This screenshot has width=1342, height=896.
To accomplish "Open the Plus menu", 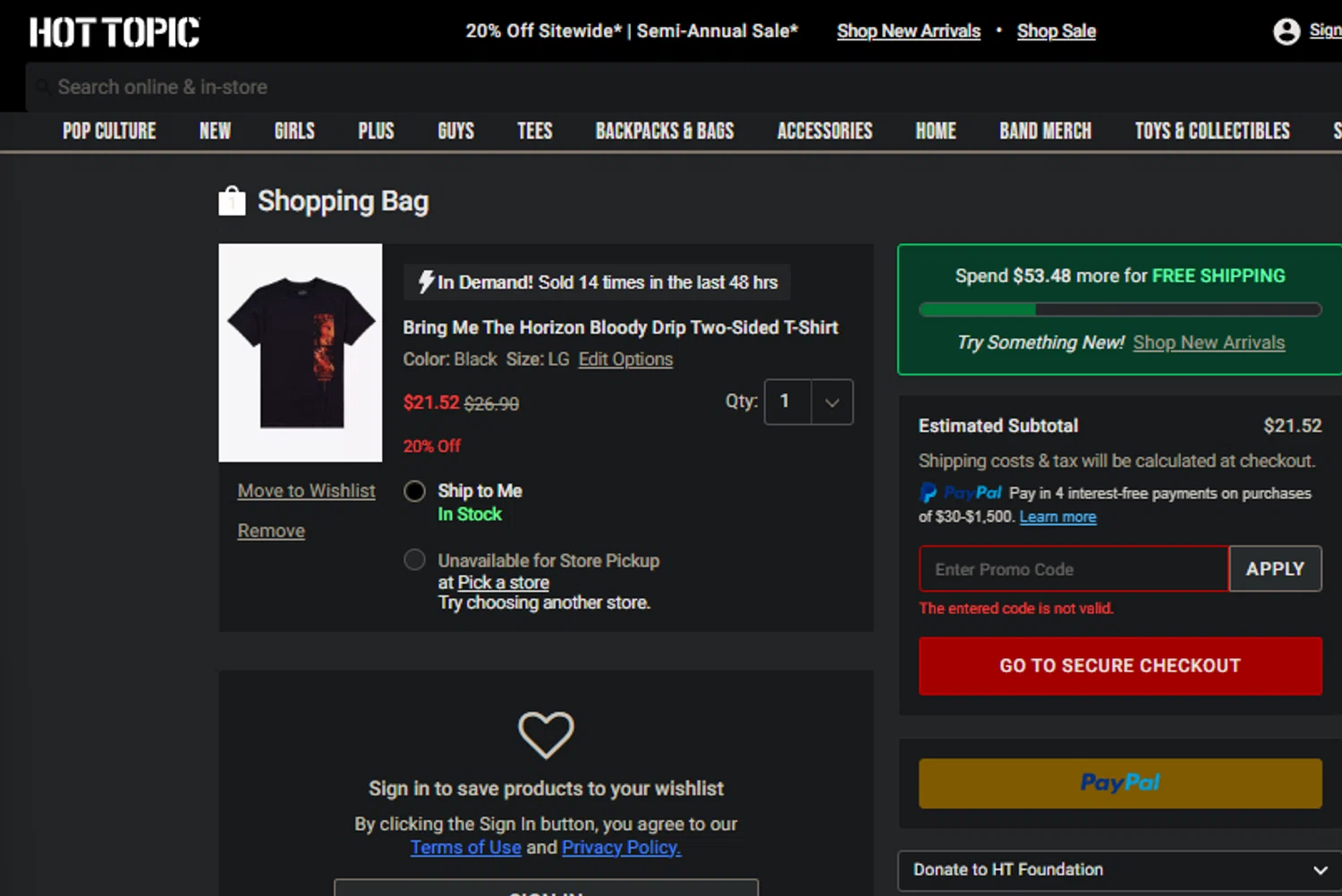I will click(x=376, y=131).
